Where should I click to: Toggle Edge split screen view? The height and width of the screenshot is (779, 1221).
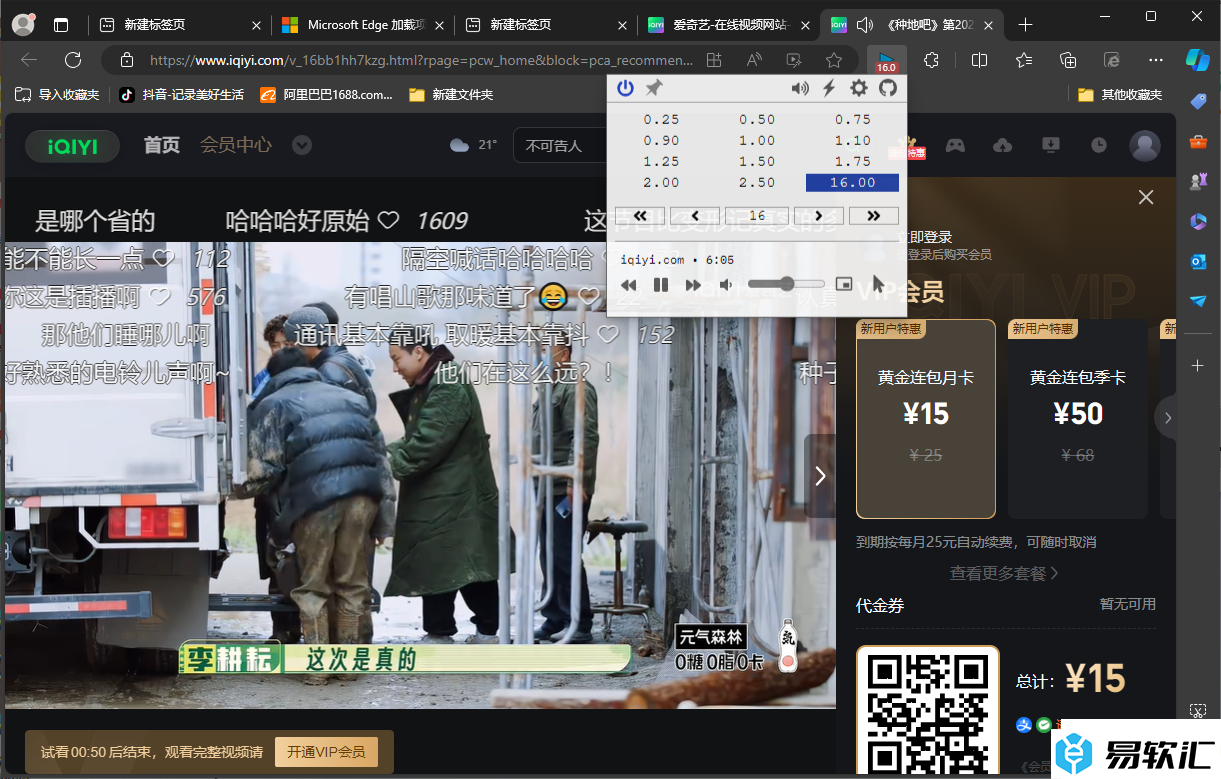pyautogui.click(x=980, y=60)
